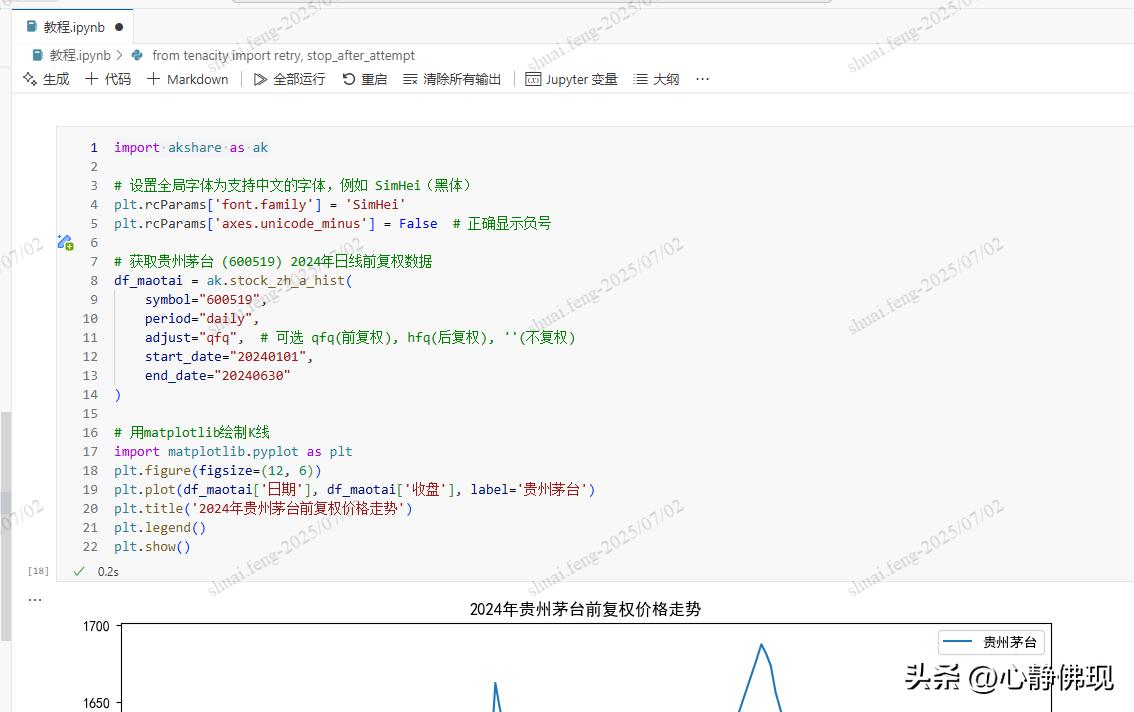Click on line 1 'import akshare as ak'
Screen dimensions: 1134x712
click(191, 148)
